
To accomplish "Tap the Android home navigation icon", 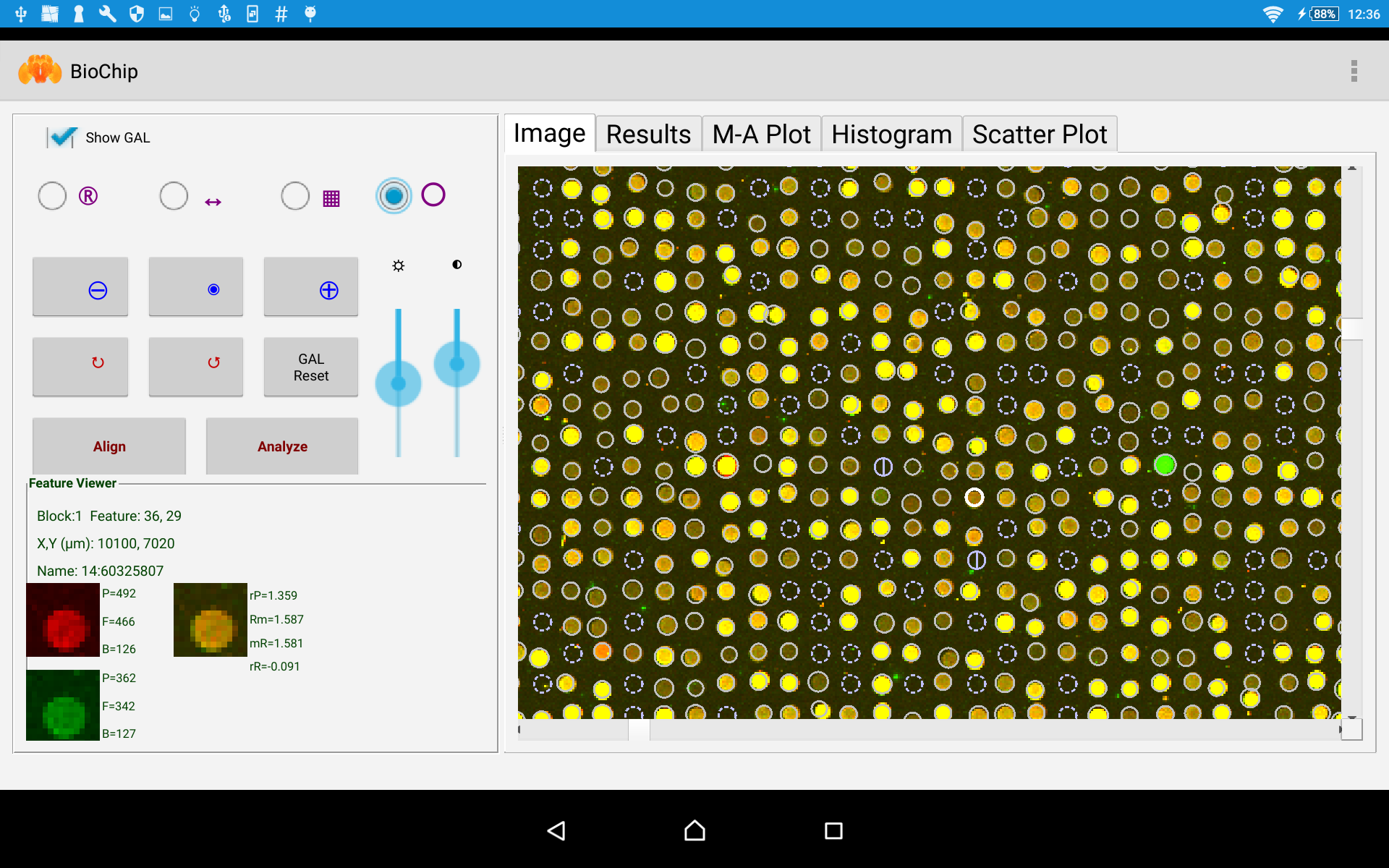I will [694, 830].
